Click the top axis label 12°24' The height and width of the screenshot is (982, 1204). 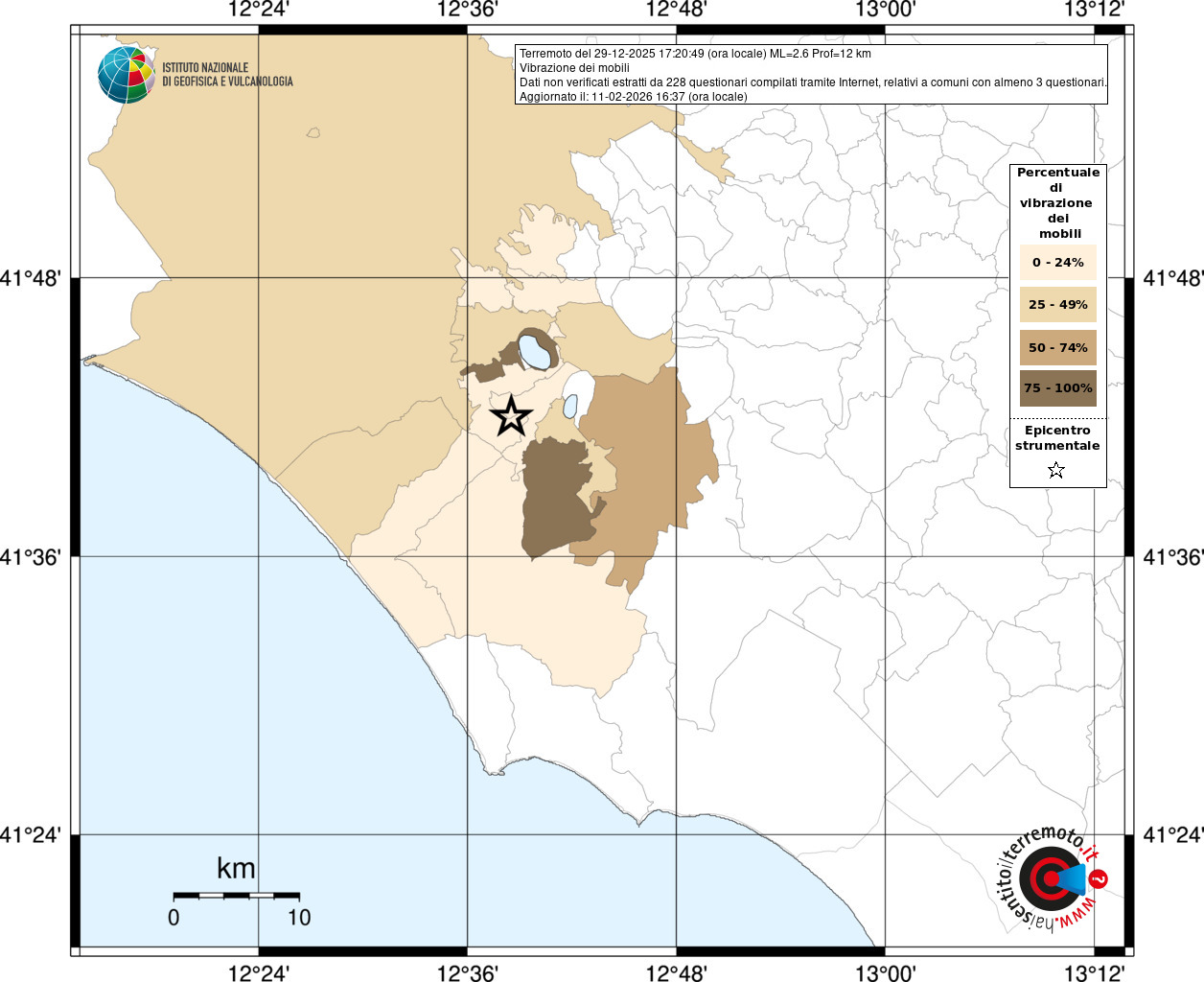259,10
